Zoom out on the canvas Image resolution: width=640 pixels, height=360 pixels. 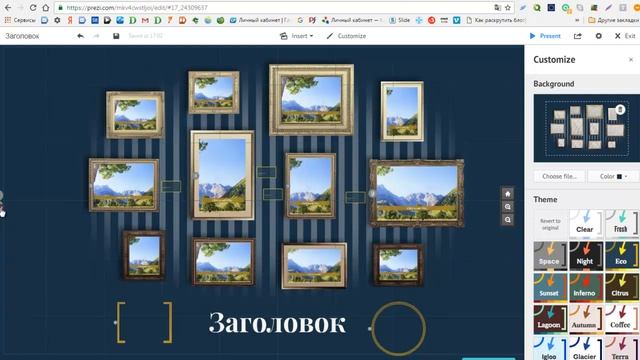coord(507,220)
